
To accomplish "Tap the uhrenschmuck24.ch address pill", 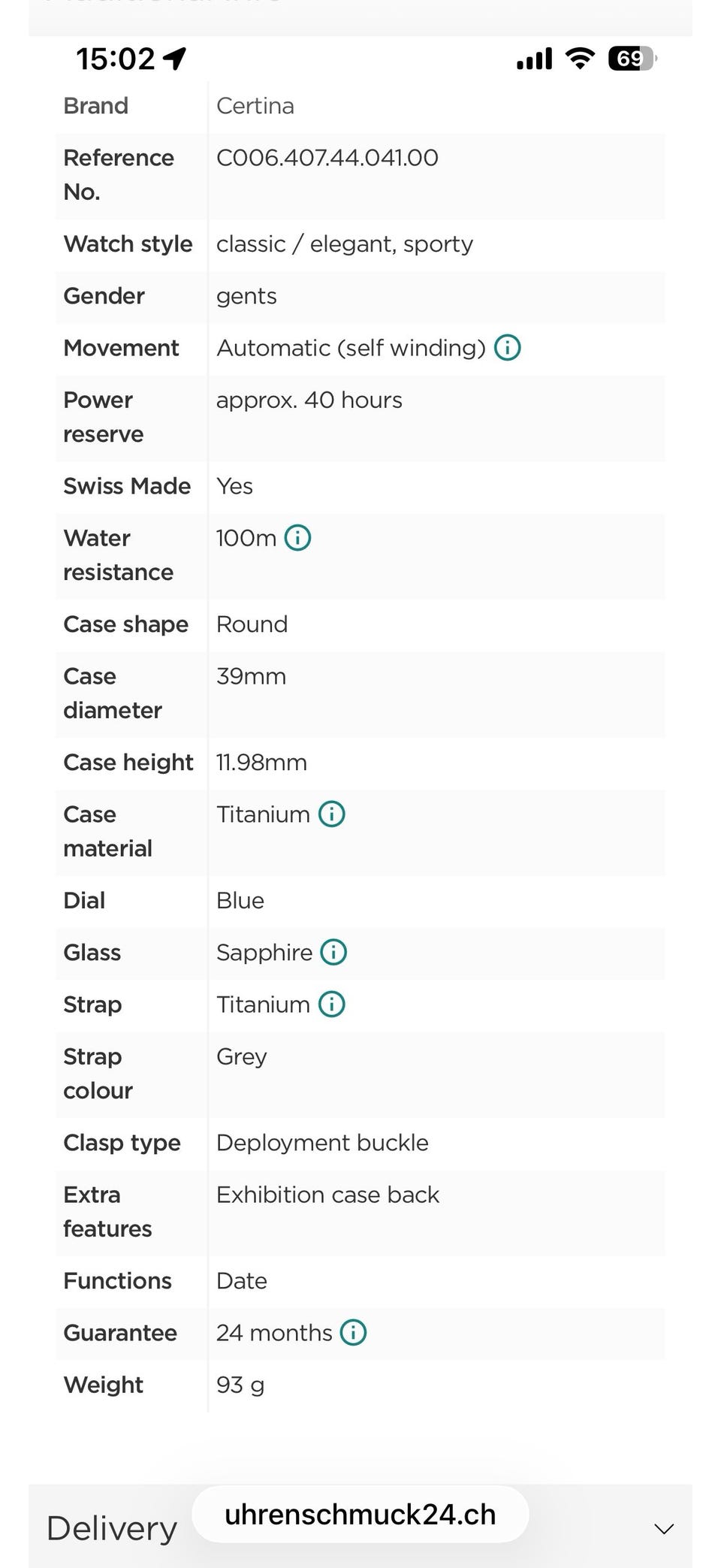I will point(360,1514).
